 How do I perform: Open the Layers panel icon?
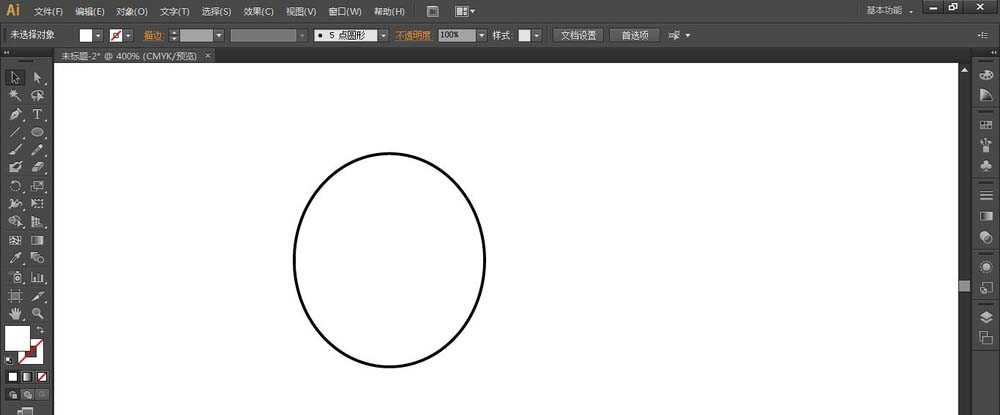[985, 317]
